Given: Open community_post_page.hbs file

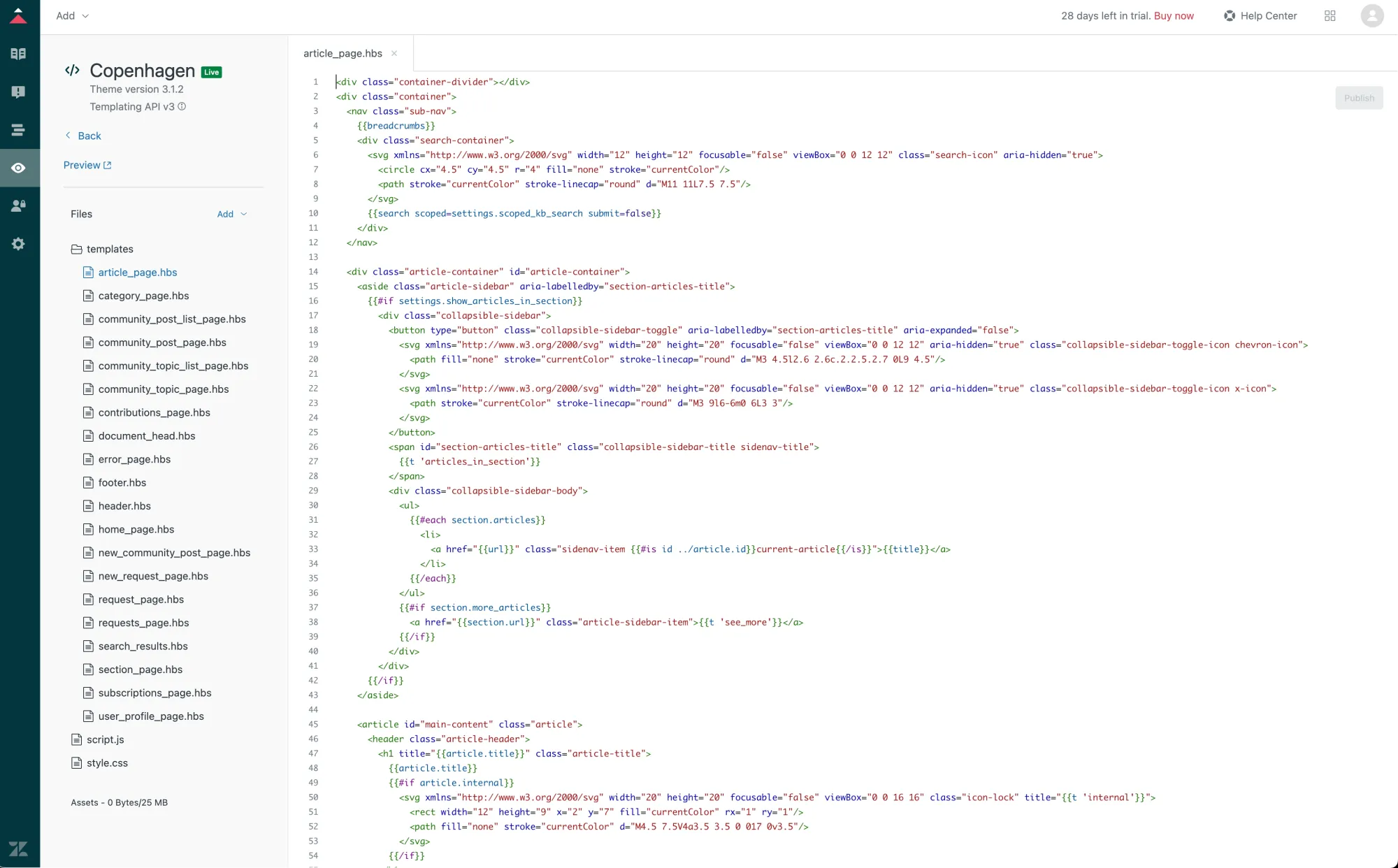Looking at the screenshot, I should [154, 343].
